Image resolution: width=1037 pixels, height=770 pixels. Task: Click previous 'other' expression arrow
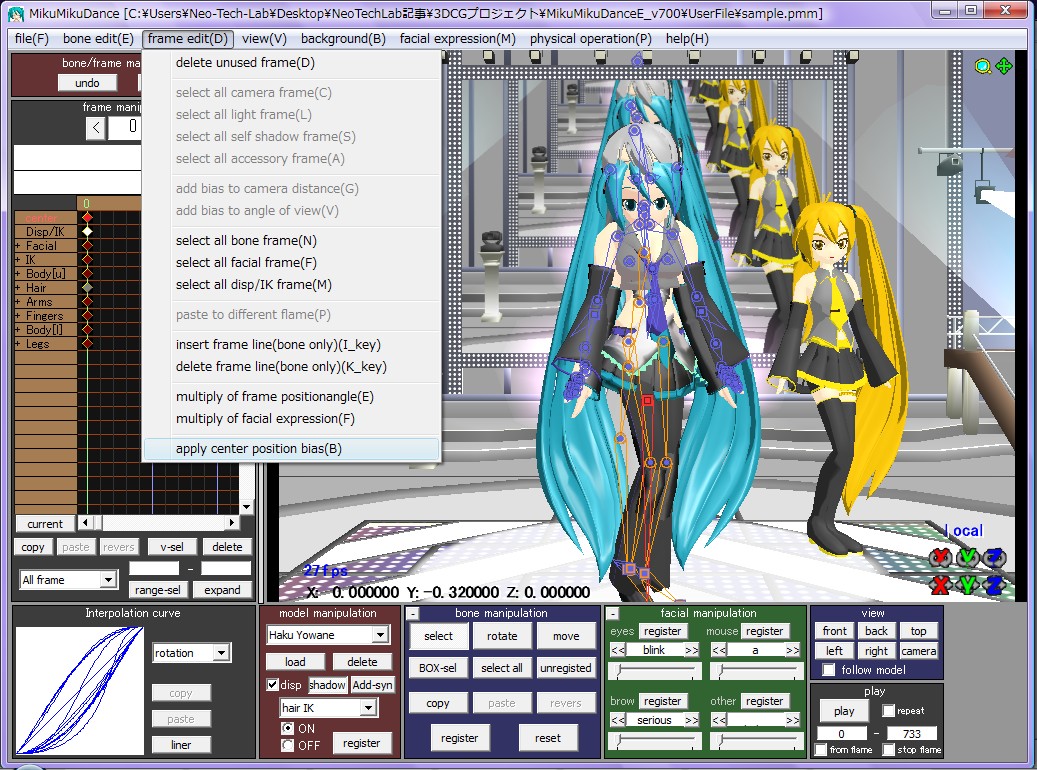719,720
